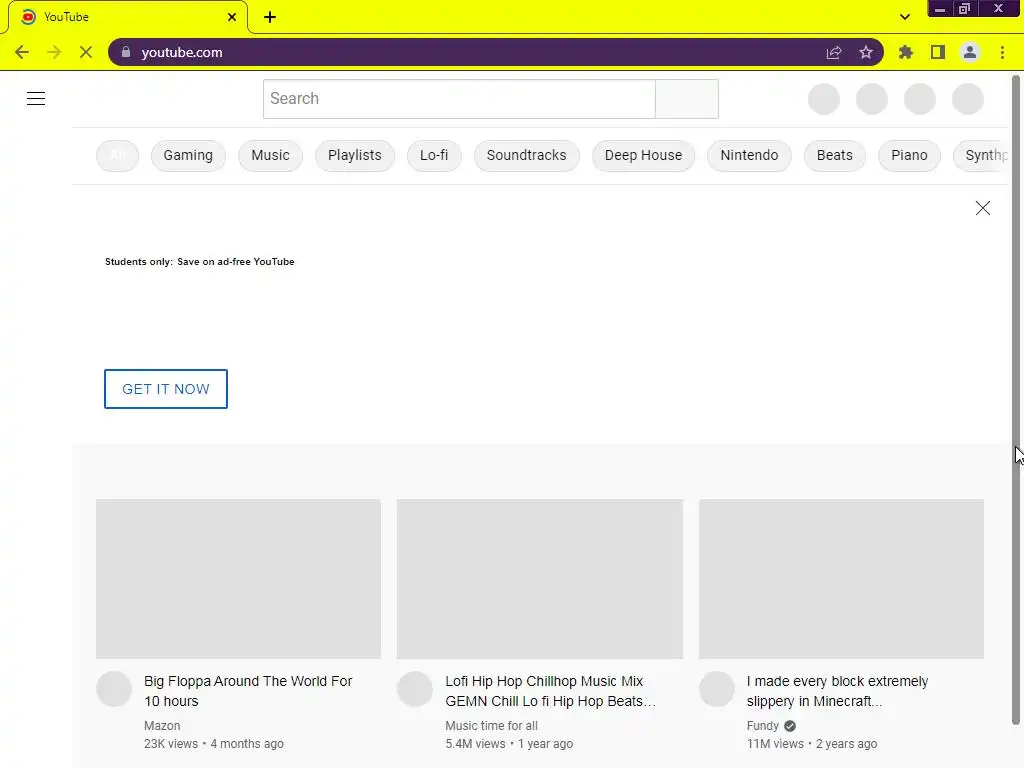Select the Deep House filter chip
This screenshot has width=1024, height=768.
(643, 155)
